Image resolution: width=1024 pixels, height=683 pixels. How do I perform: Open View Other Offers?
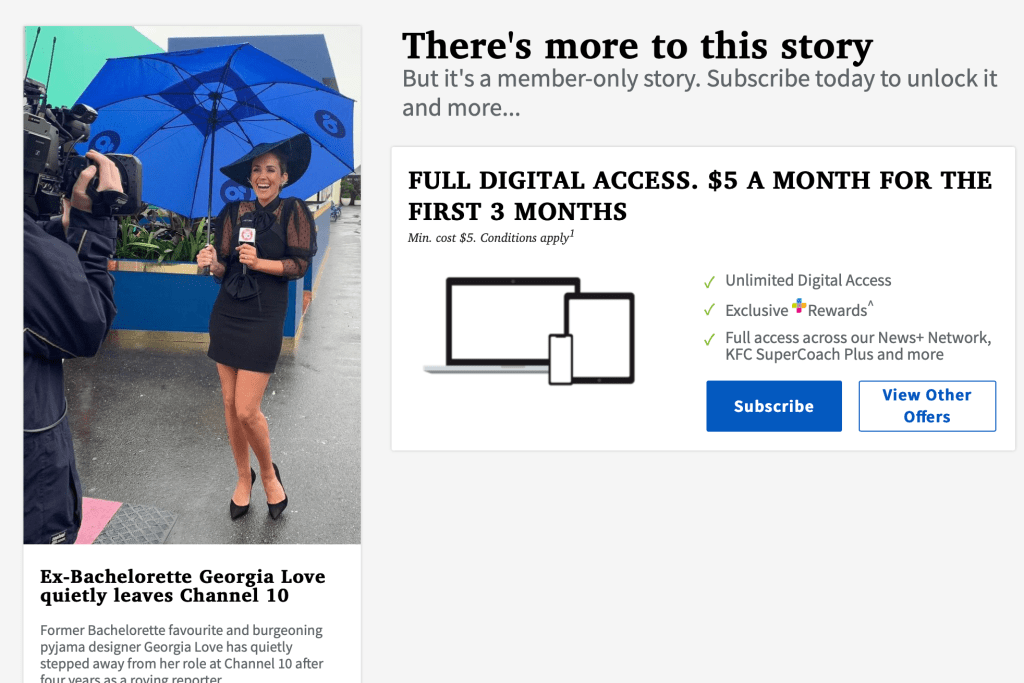coord(927,406)
